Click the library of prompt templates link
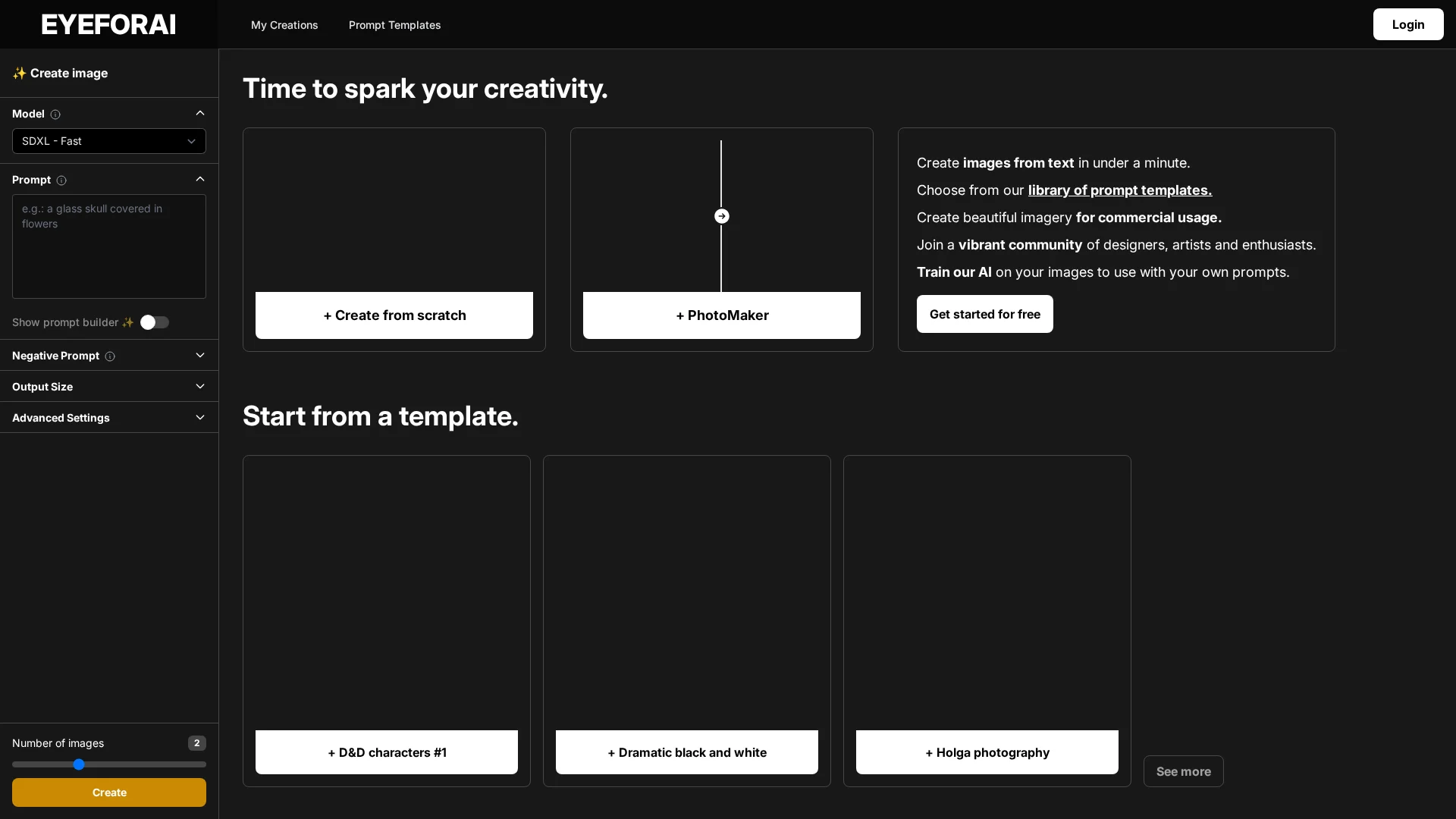The height and width of the screenshot is (819, 1456). click(1119, 190)
